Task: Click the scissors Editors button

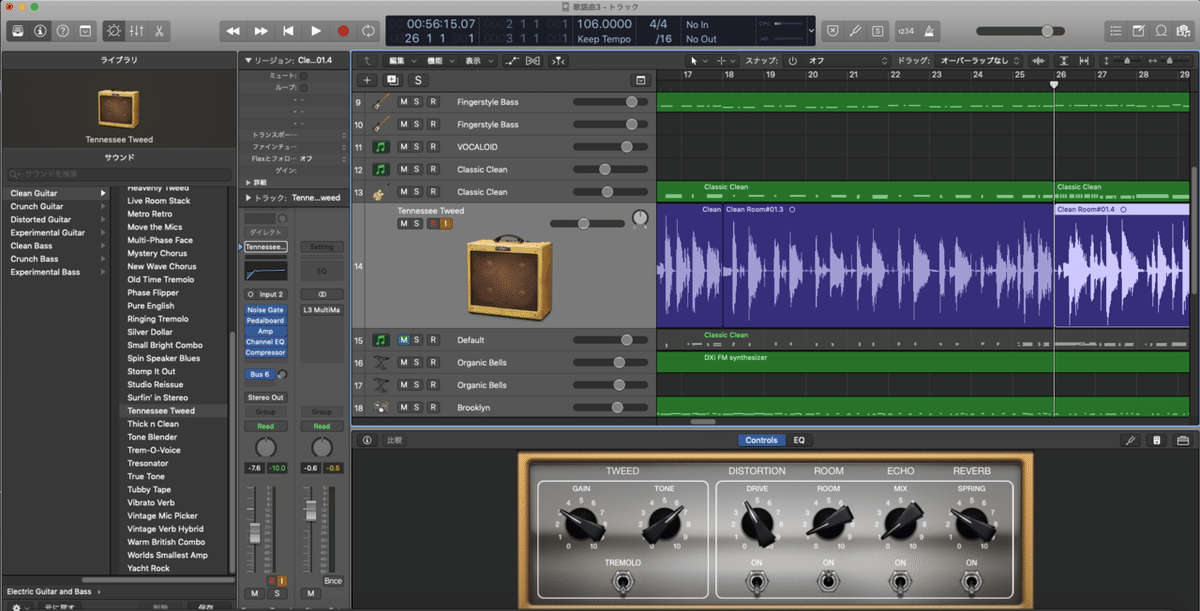Action: (159, 31)
